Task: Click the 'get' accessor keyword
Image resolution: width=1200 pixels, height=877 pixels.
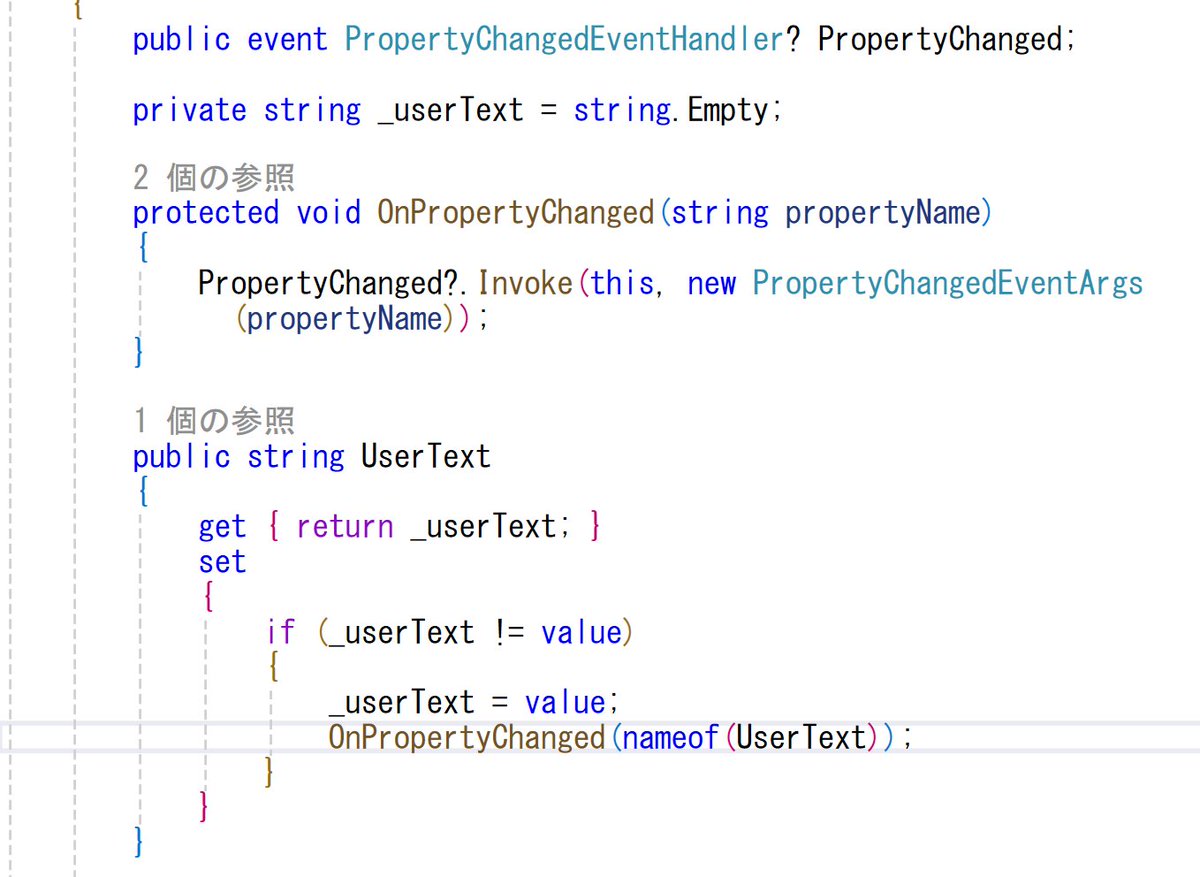Action: pyautogui.click(x=222, y=527)
